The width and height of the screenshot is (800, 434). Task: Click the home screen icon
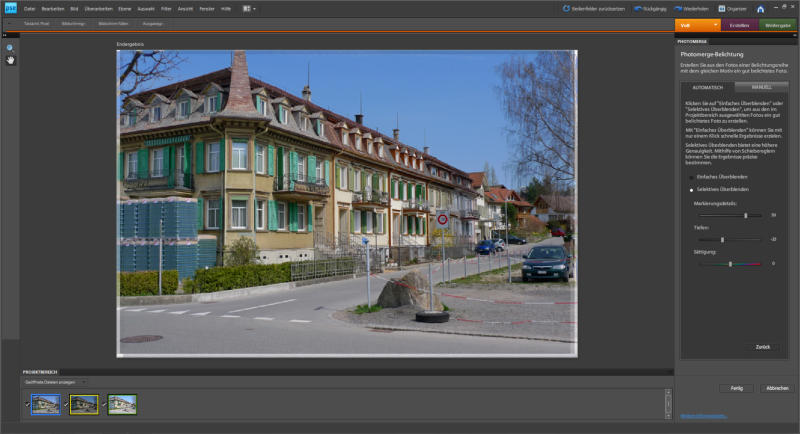pos(761,9)
